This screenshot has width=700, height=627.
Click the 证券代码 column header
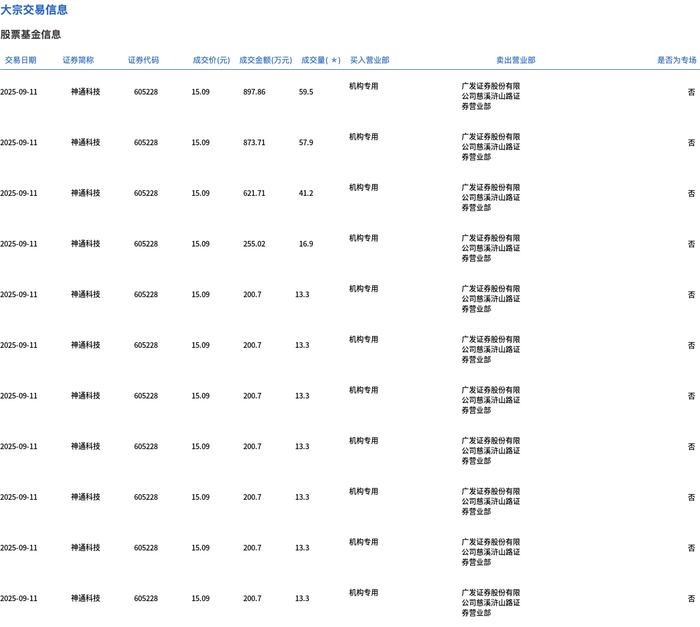[x=143, y=60]
